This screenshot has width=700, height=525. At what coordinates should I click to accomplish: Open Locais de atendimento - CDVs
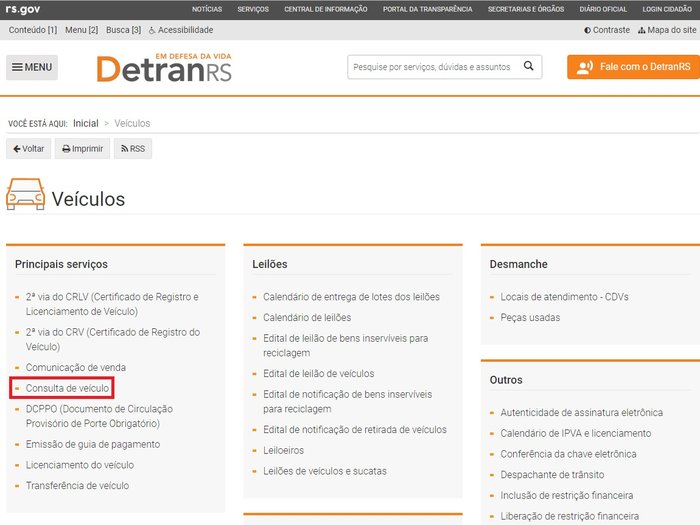pyautogui.click(x=564, y=297)
